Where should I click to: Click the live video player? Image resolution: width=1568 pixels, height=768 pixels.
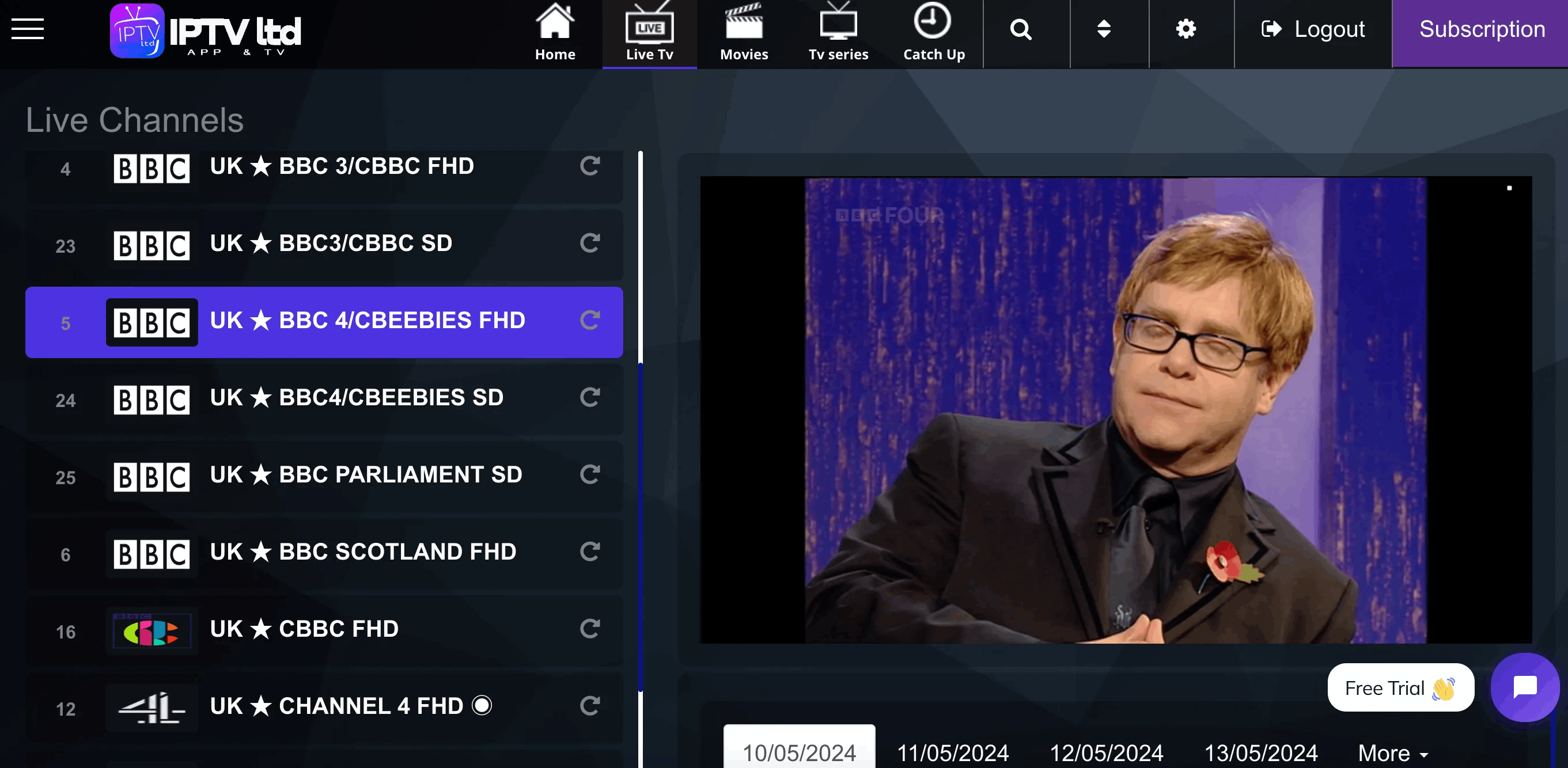[x=1116, y=409]
